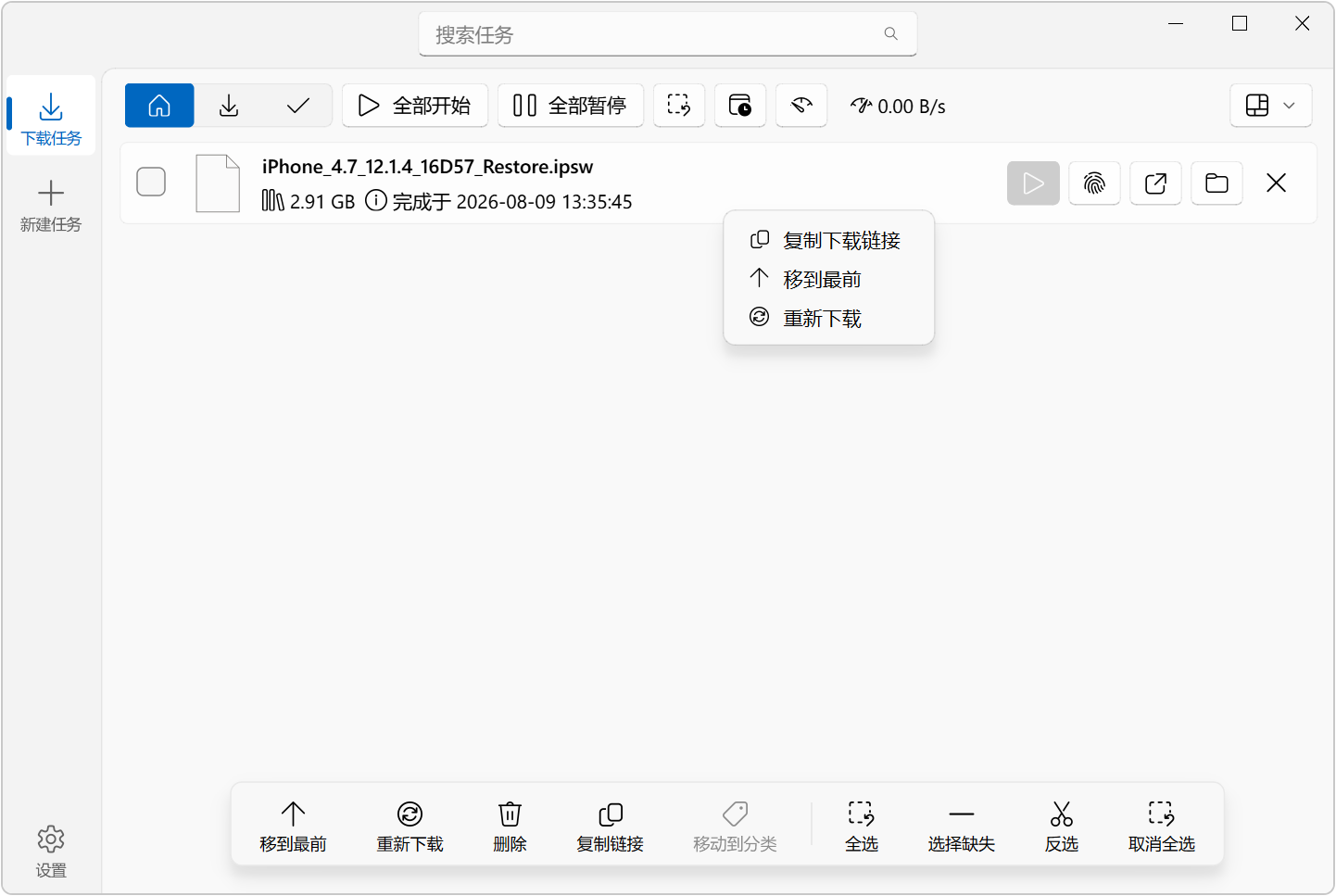The image size is (1336, 896).
Task: Tick the checkbox for iPhone_4.7 ipsw task
Action: pyautogui.click(x=151, y=182)
